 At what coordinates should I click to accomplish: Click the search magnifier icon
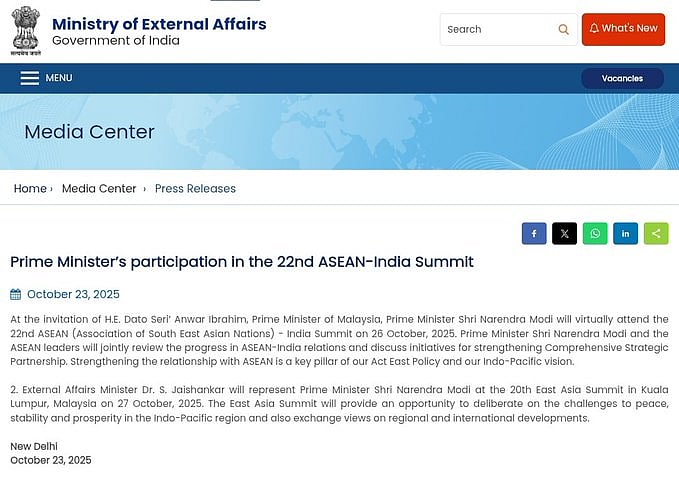(564, 30)
